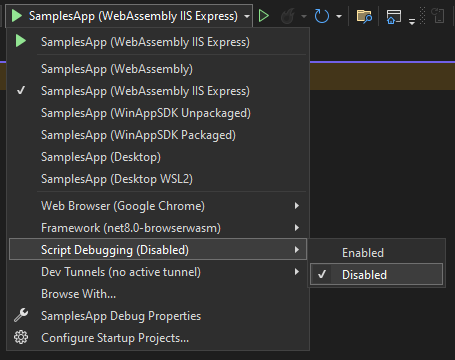Viewport: 455px width, 360px height.
Task: Click the blue Restart/refresh arrow icon
Action: (322, 16)
